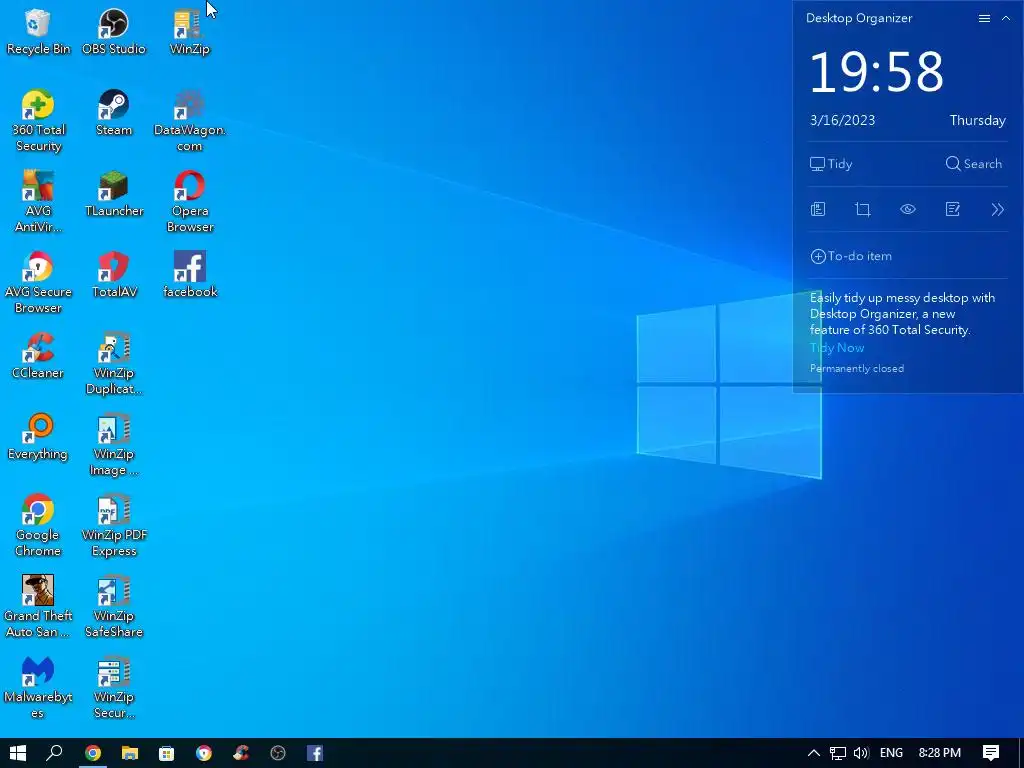Screen dimensions: 1024x768
Task: Select the Recycle Bin desktop icon
Action: coord(38,32)
